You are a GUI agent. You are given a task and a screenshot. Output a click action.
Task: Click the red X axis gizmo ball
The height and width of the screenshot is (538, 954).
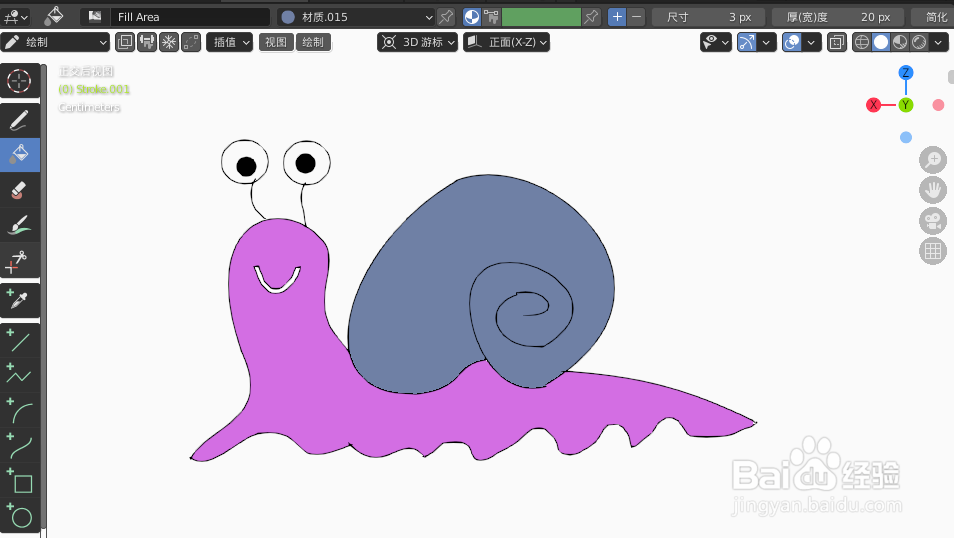click(x=873, y=105)
